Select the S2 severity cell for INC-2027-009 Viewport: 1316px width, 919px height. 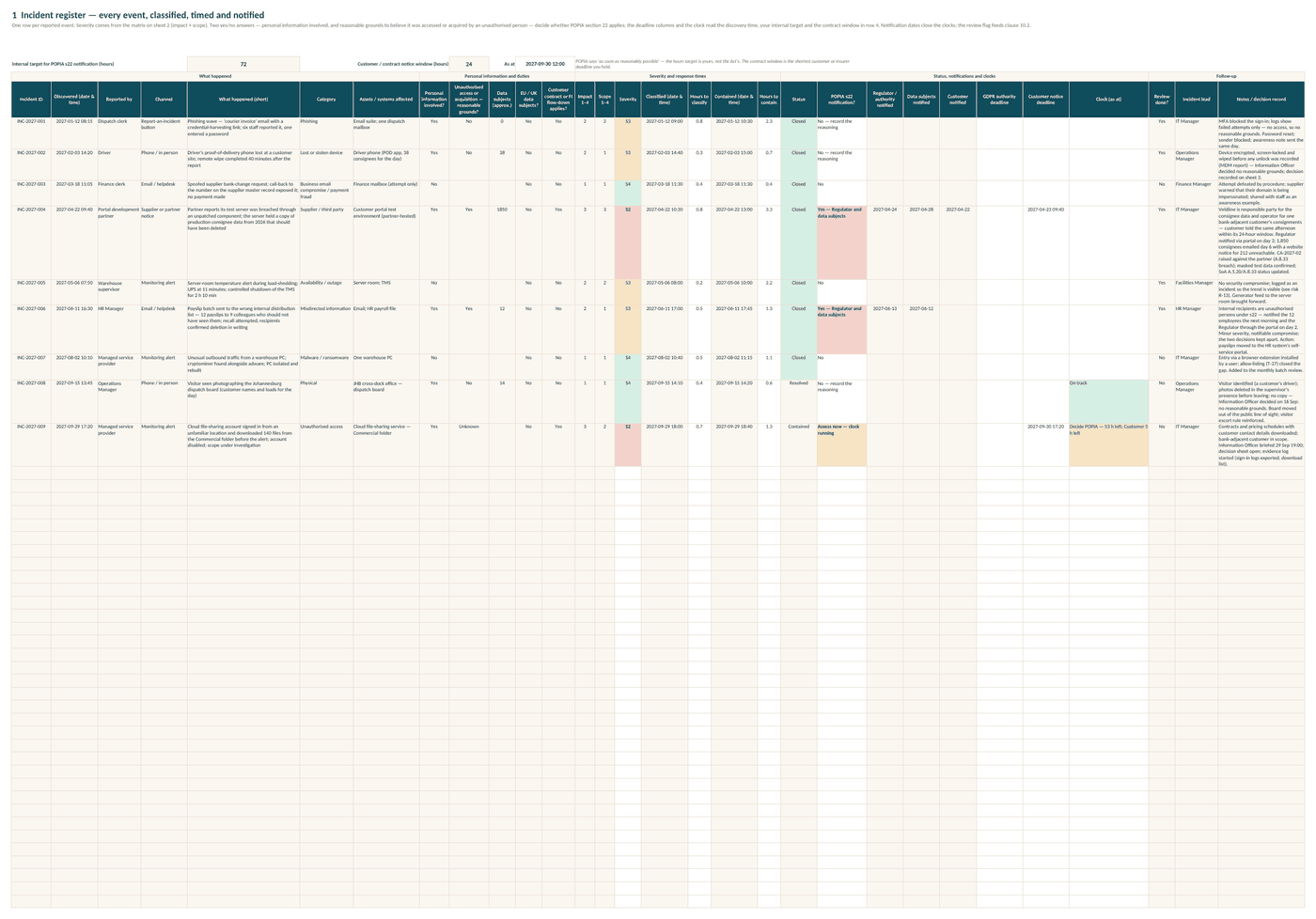(628, 444)
